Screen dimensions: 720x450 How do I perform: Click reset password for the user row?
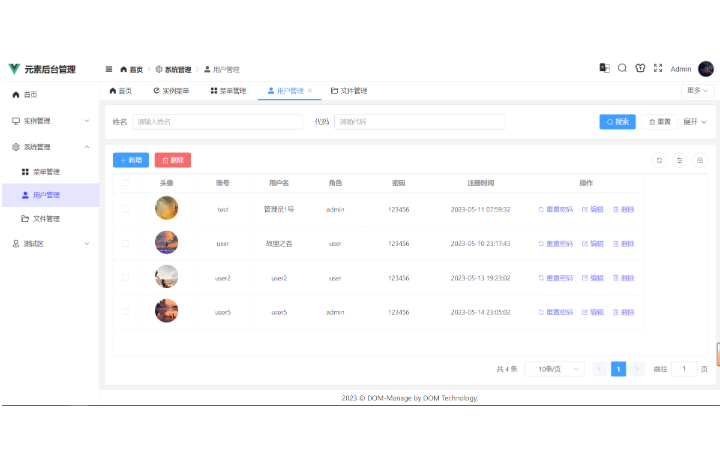(556, 244)
